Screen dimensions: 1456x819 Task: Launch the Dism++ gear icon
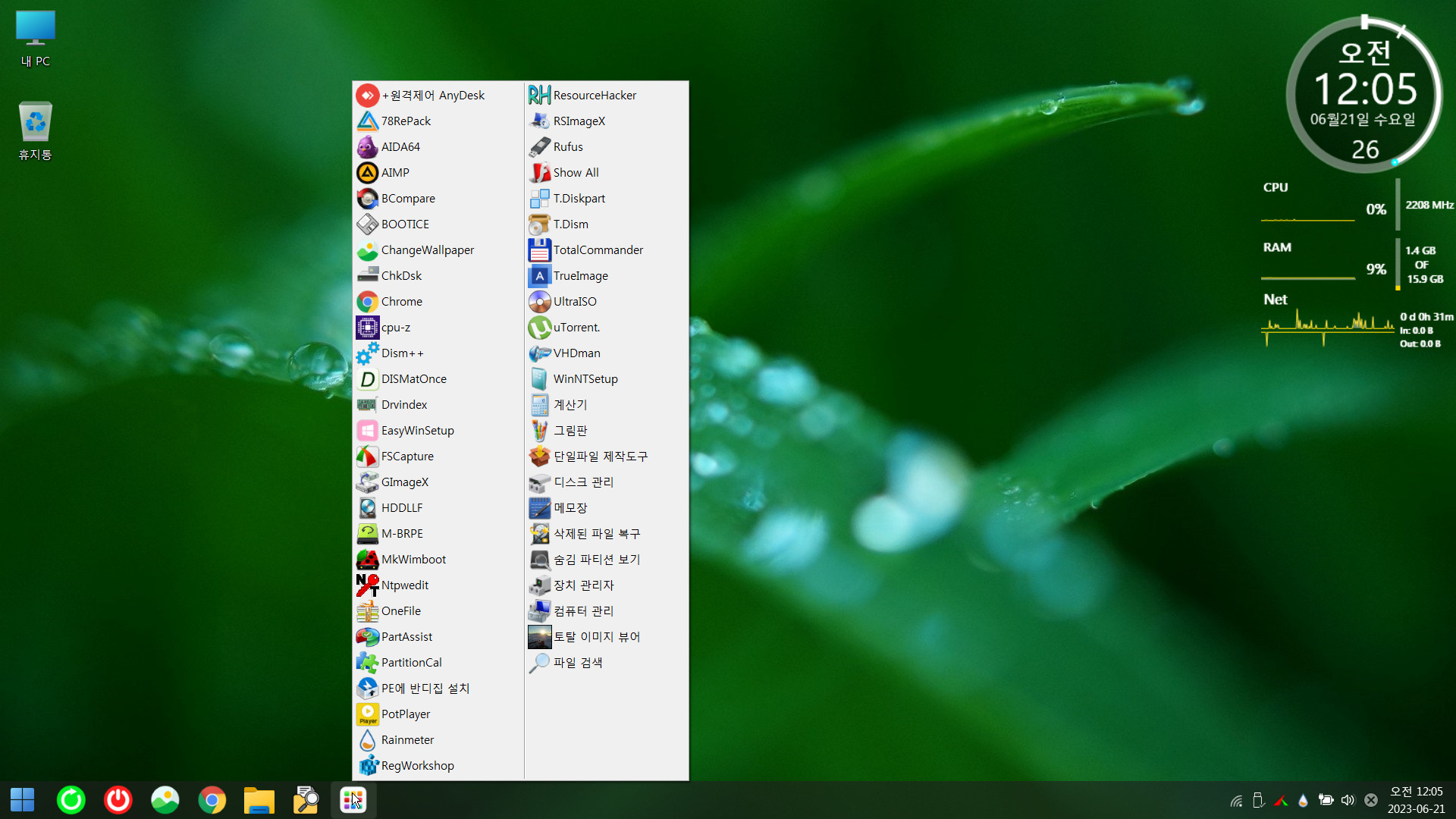[x=368, y=353]
